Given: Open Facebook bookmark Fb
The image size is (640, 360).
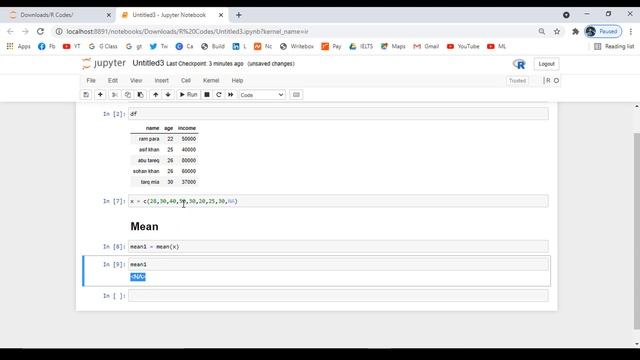Looking at the screenshot, I should (x=47, y=47).
